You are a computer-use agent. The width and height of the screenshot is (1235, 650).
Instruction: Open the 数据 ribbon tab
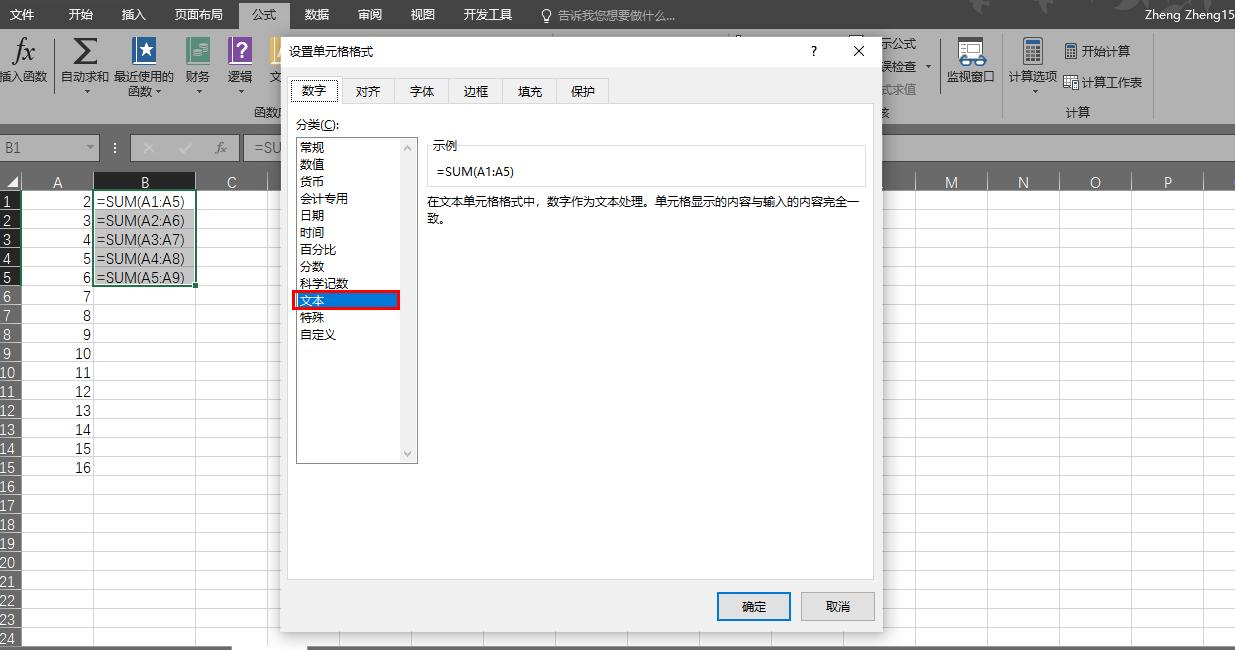click(x=316, y=15)
